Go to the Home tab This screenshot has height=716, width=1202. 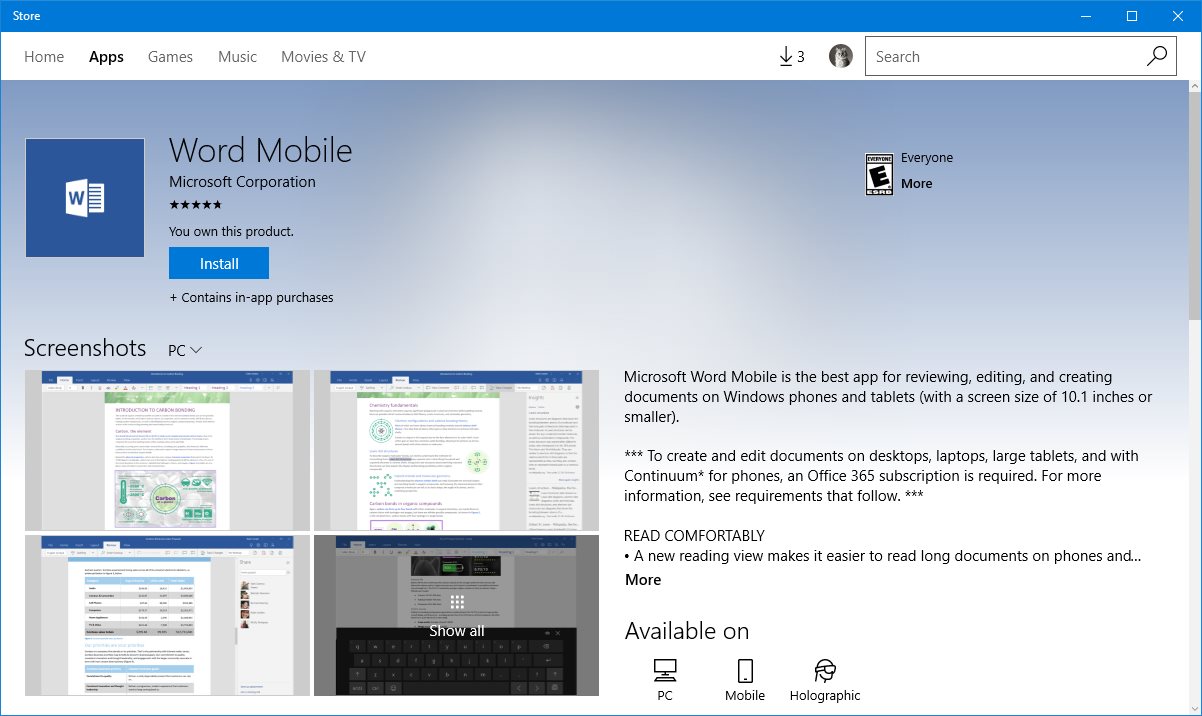pyautogui.click(x=44, y=57)
